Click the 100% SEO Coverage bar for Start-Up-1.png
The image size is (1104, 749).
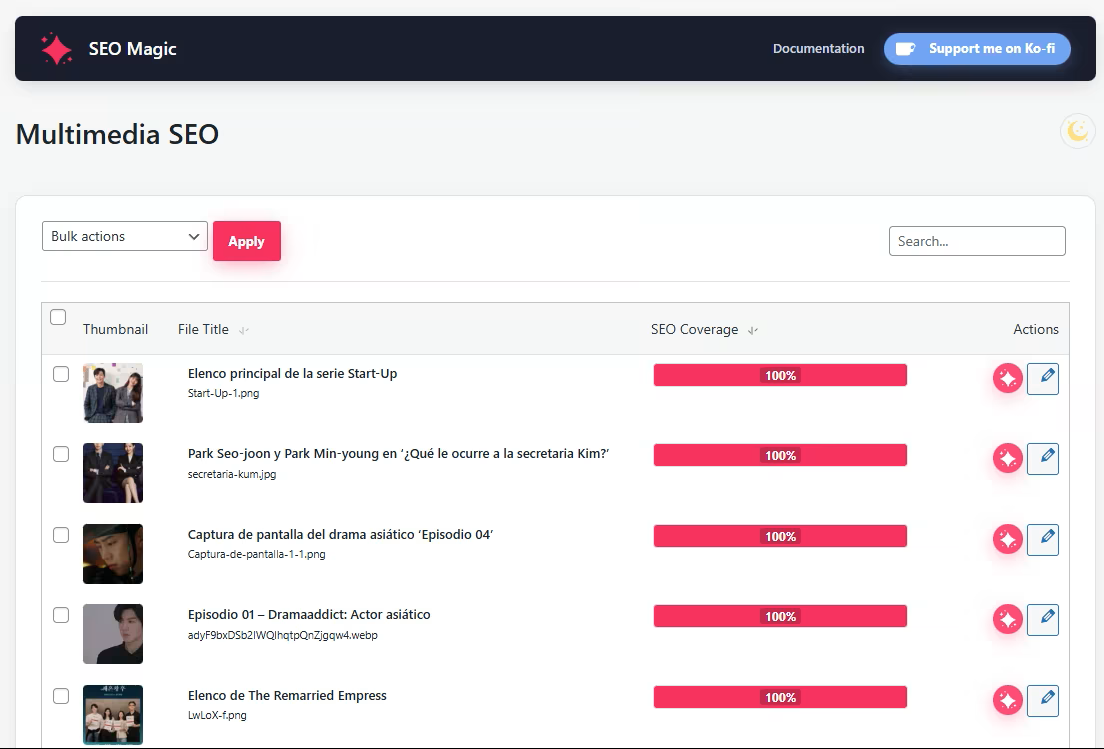point(780,375)
